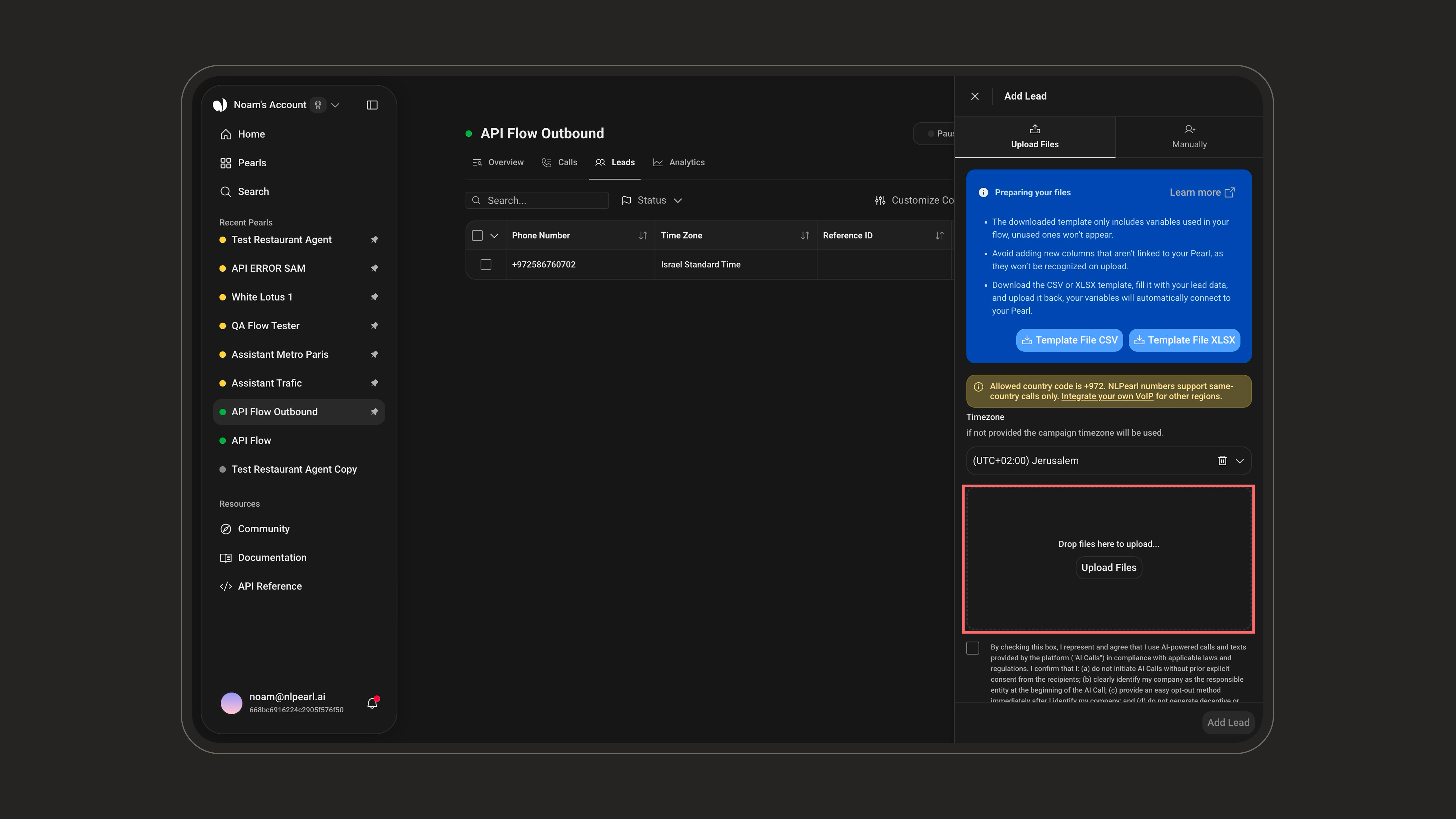Open the Learn more link

pyautogui.click(x=1202, y=193)
